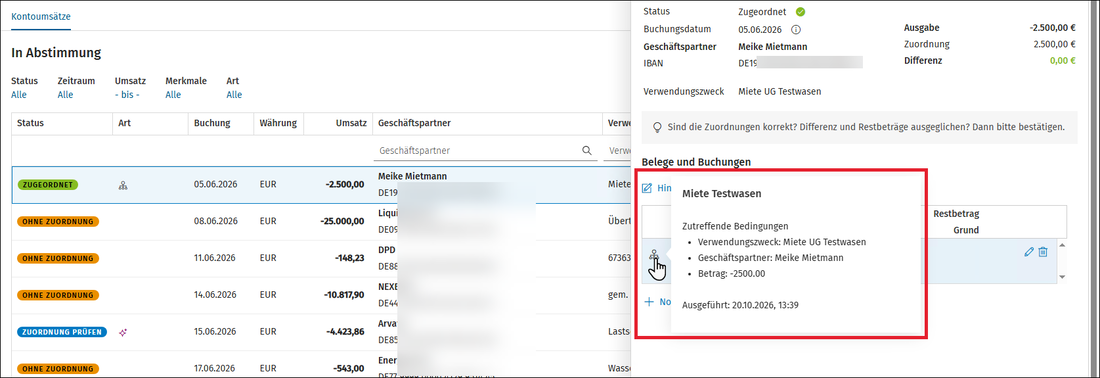Click the note edit icon beside Hin
This screenshot has width=1100, height=378.
tap(648, 188)
